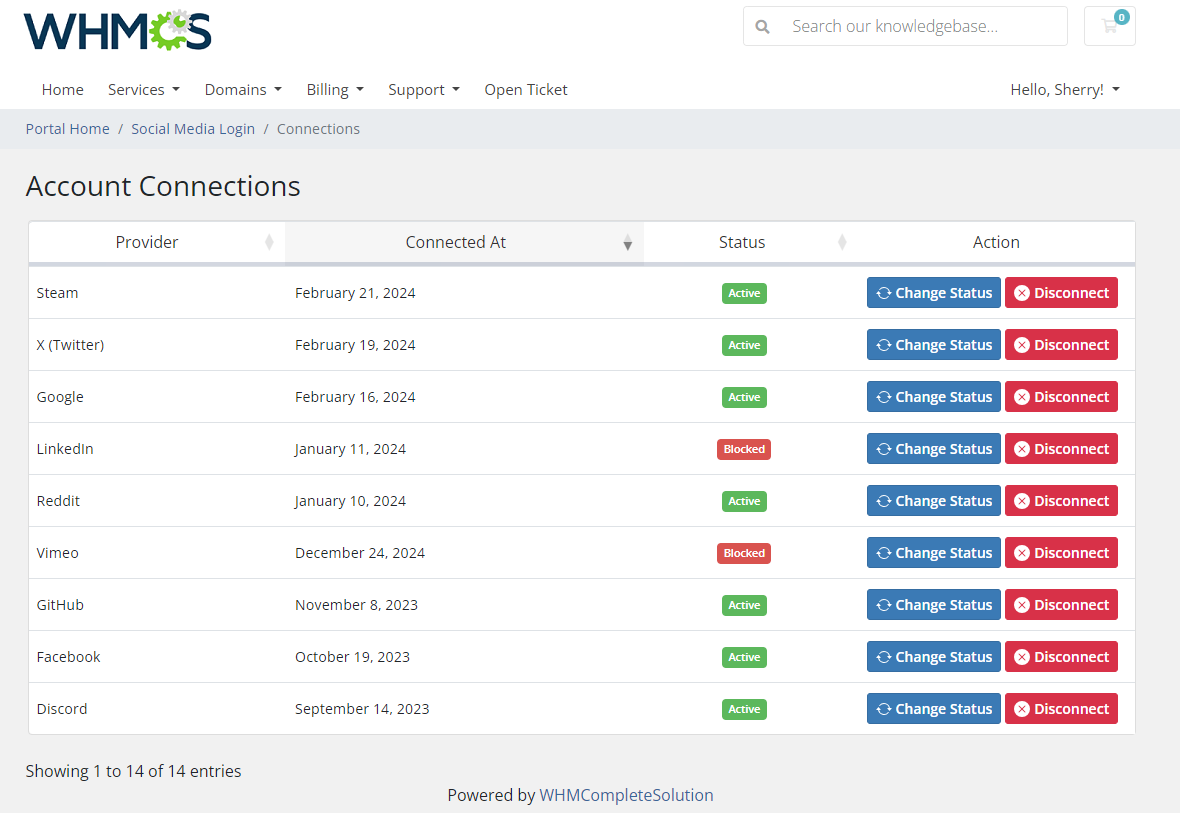The width and height of the screenshot is (1180, 813).
Task: Sort table by Status column
Action: pos(750,242)
